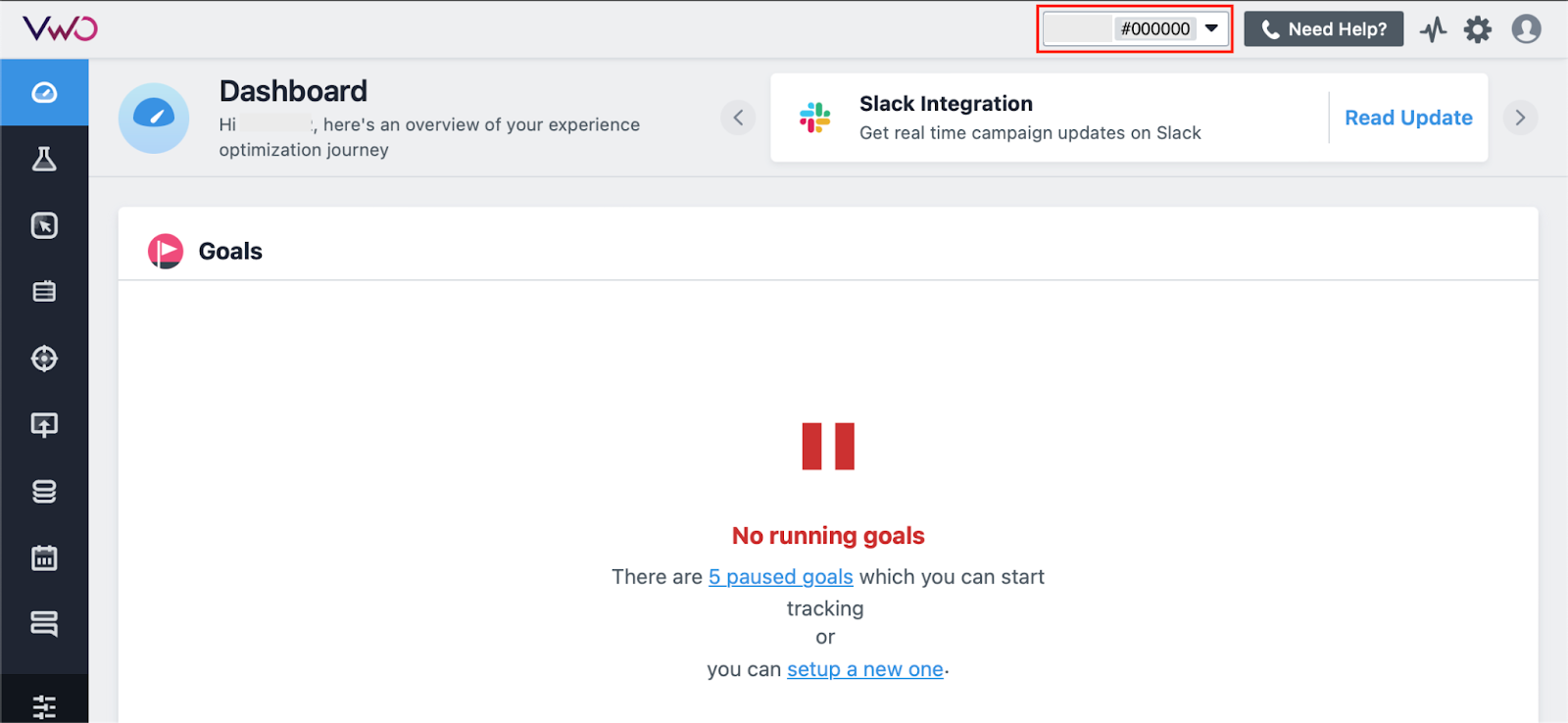Click the stacked layers icon in sidebar
This screenshot has width=1568, height=723.
[44, 623]
